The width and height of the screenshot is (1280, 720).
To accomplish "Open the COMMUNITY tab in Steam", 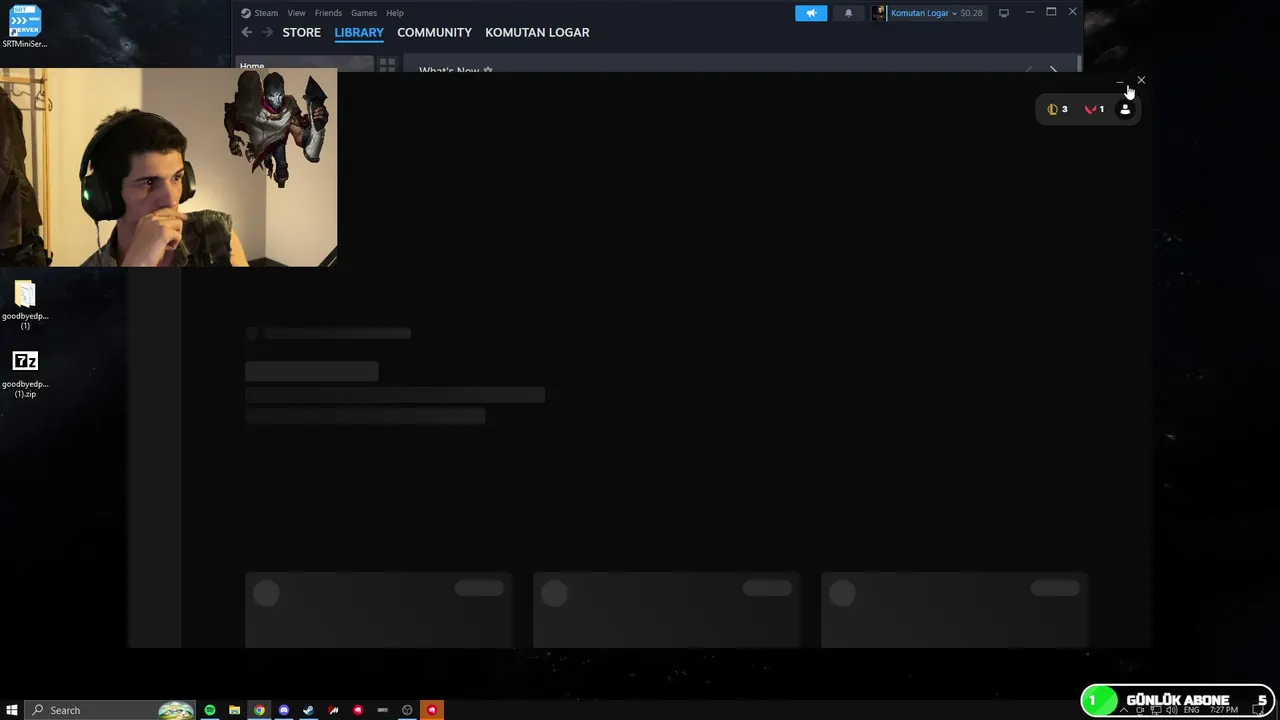I will (x=434, y=32).
